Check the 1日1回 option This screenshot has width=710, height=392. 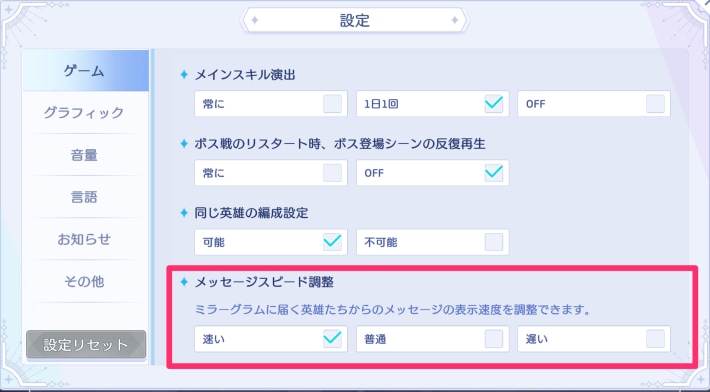tap(432, 104)
